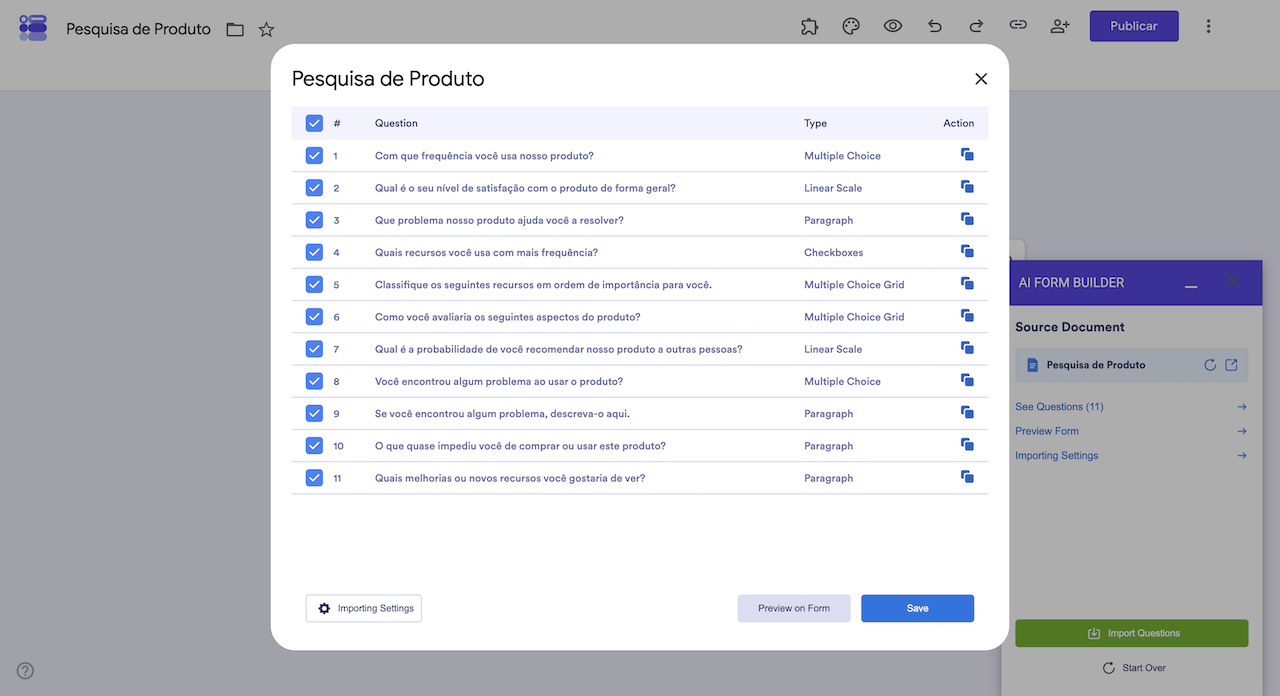The width and height of the screenshot is (1280, 696).
Task: Star the Pesquisa de Produto form
Action: (266, 29)
